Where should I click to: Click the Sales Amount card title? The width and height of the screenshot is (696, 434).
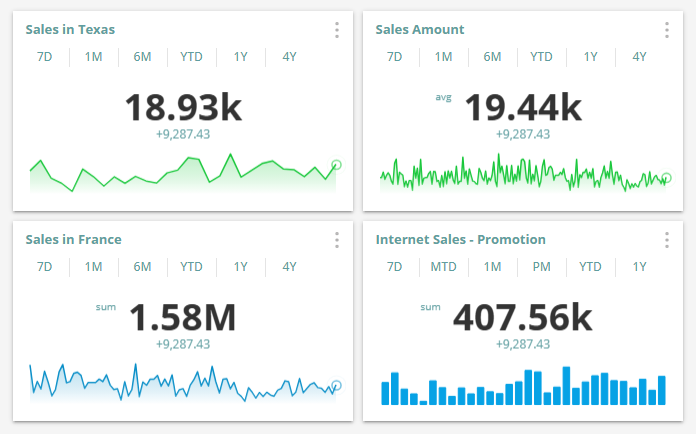point(419,30)
